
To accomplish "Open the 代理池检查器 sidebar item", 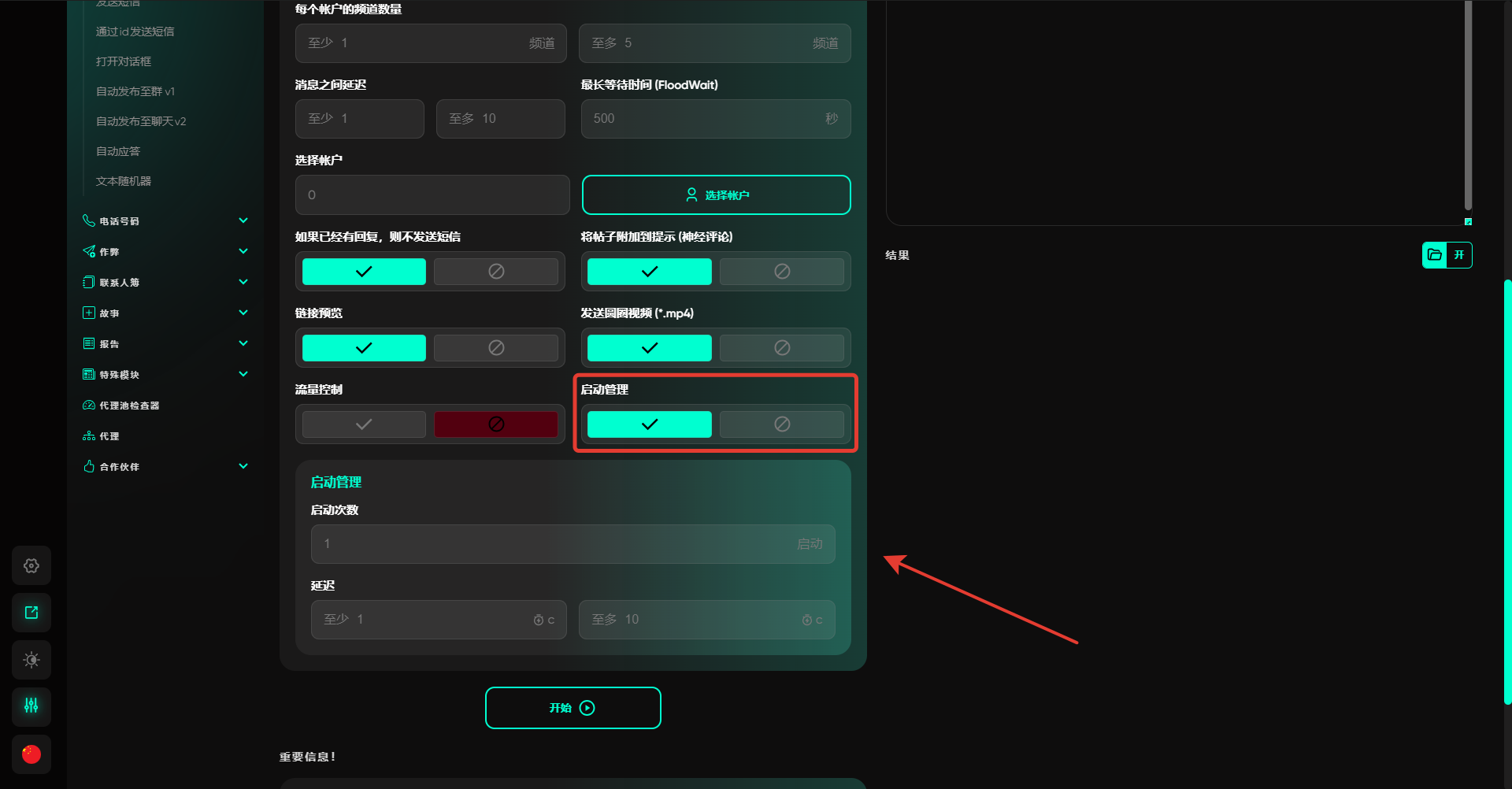I will point(129,406).
